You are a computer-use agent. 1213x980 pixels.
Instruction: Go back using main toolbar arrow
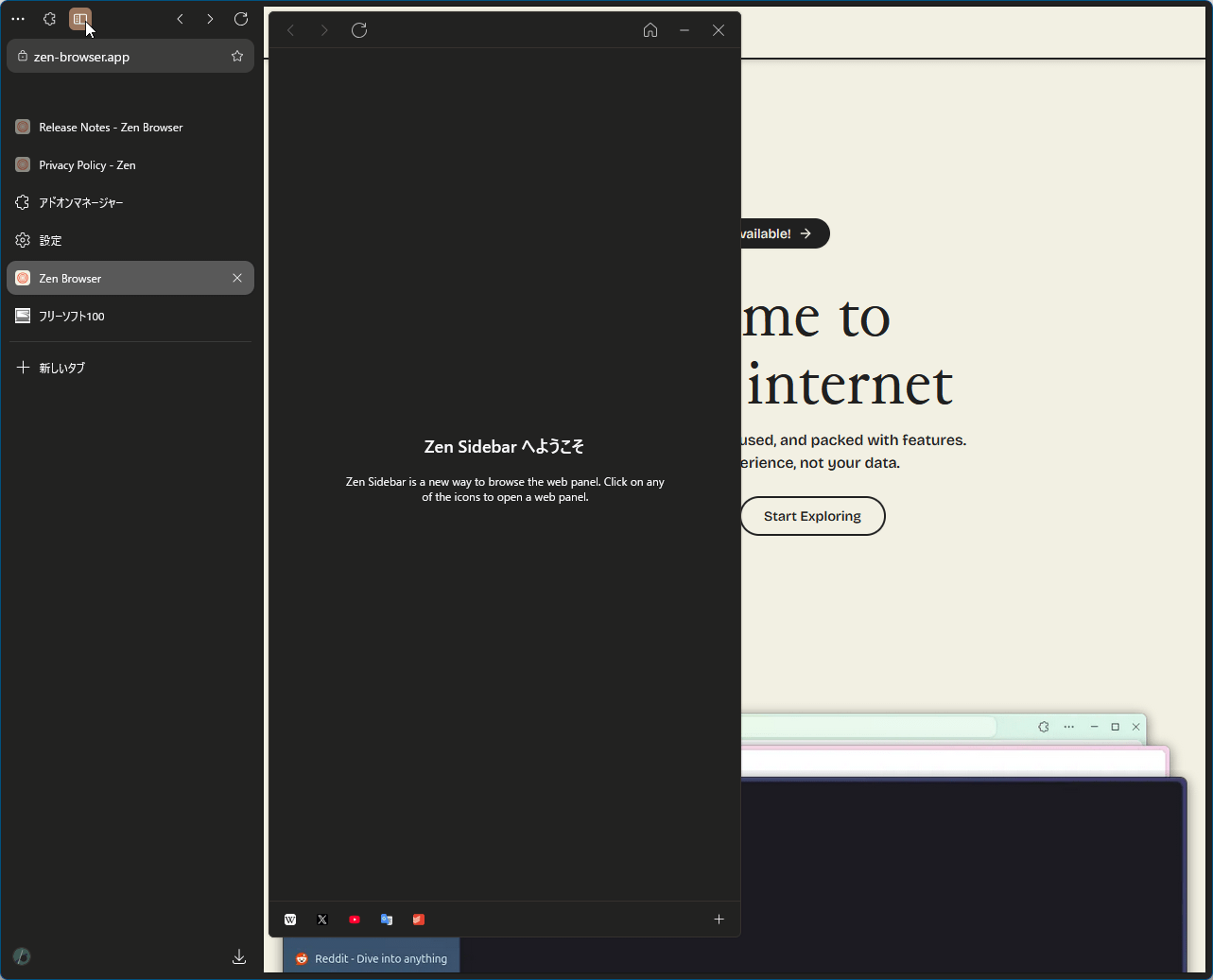pos(180,19)
